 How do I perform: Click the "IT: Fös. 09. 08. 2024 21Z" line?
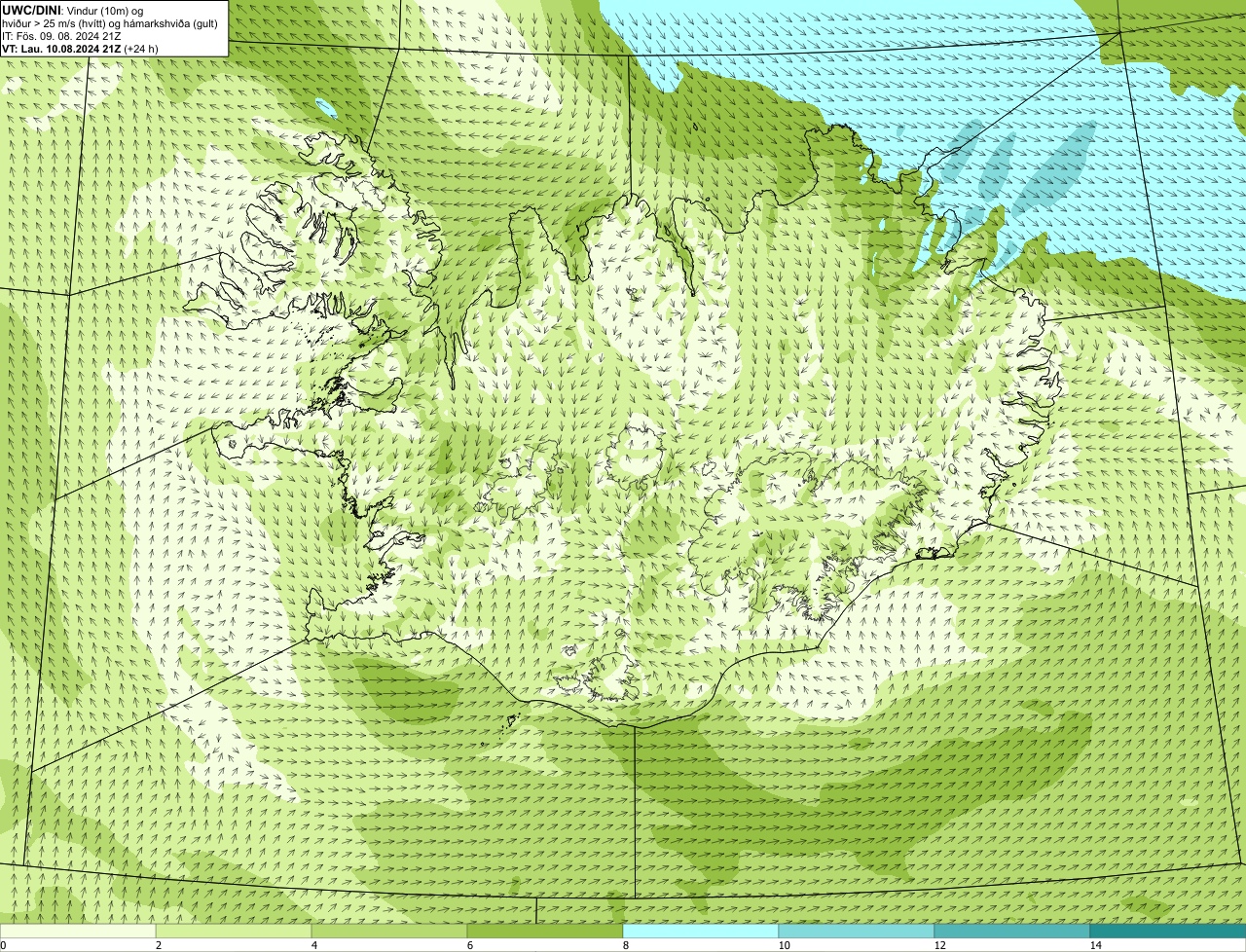[61, 36]
